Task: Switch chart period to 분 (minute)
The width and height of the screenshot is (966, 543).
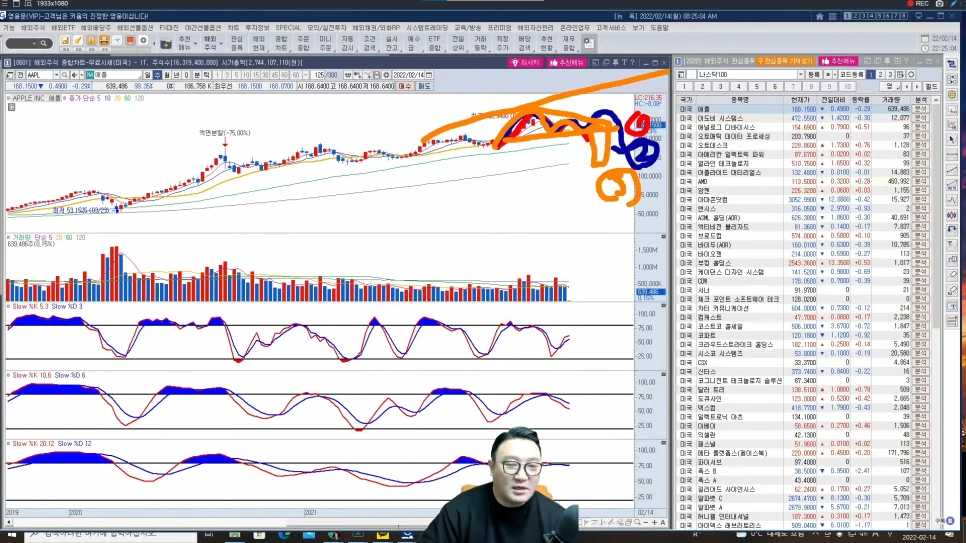Action: (197, 75)
